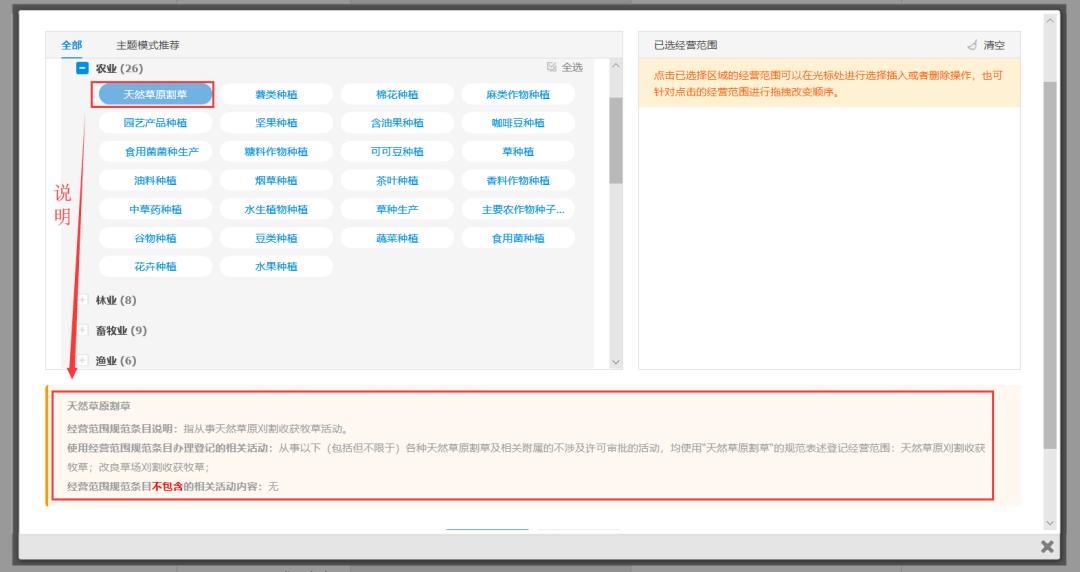Pick 中草药种植 from the list

click(155, 209)
